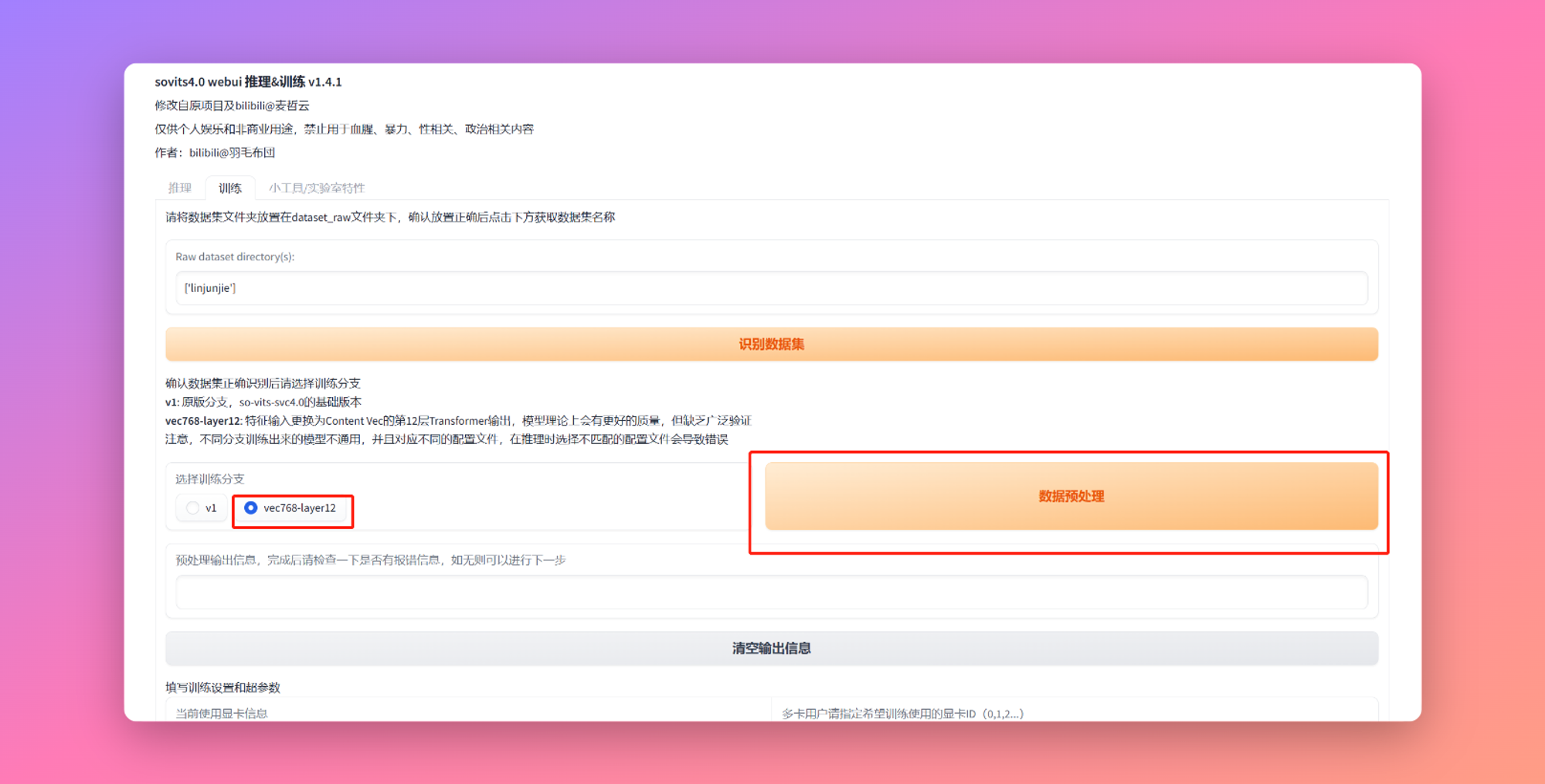Image resolution: width=1545 pixels, height=784 pixels.
Task: Click the 作者 bilibili@羽毛布団 line
Action: (x=215, y=153)
